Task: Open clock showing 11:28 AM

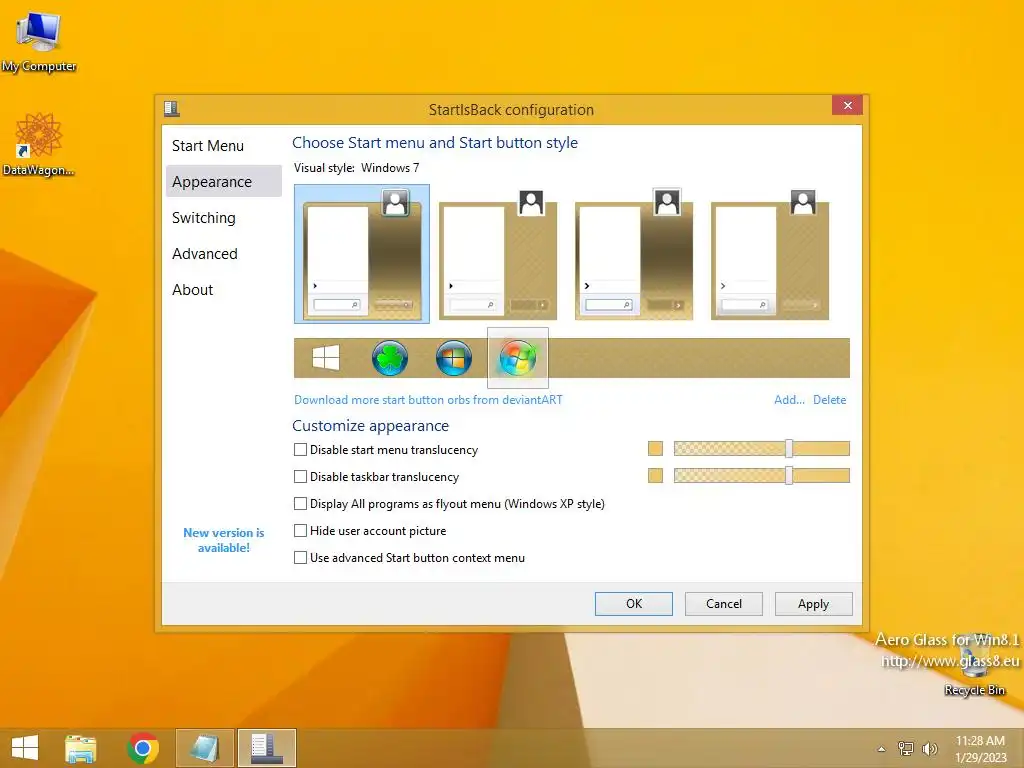Action: tap(981, 749)
